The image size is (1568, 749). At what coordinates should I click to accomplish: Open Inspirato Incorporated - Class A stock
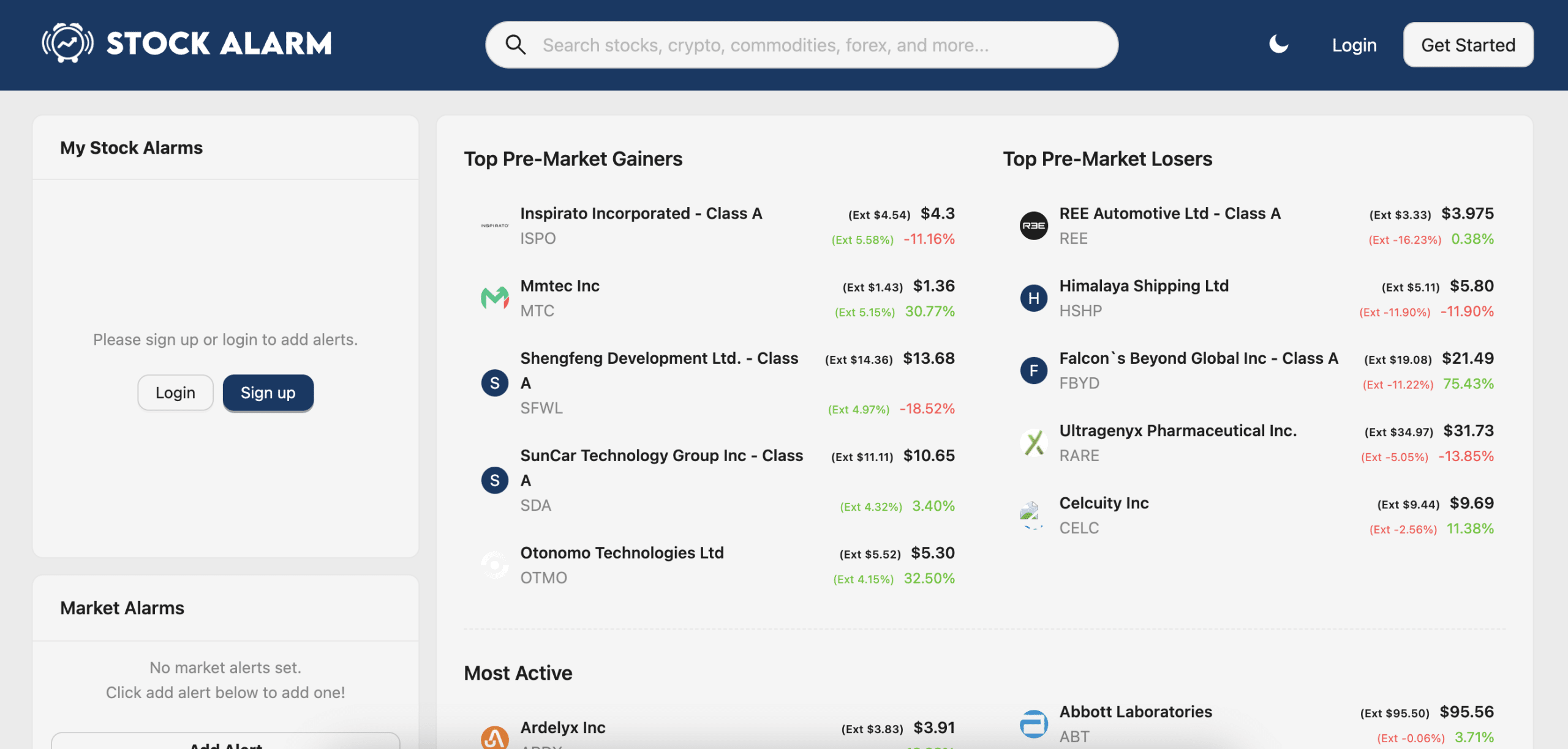click(641, 214)
